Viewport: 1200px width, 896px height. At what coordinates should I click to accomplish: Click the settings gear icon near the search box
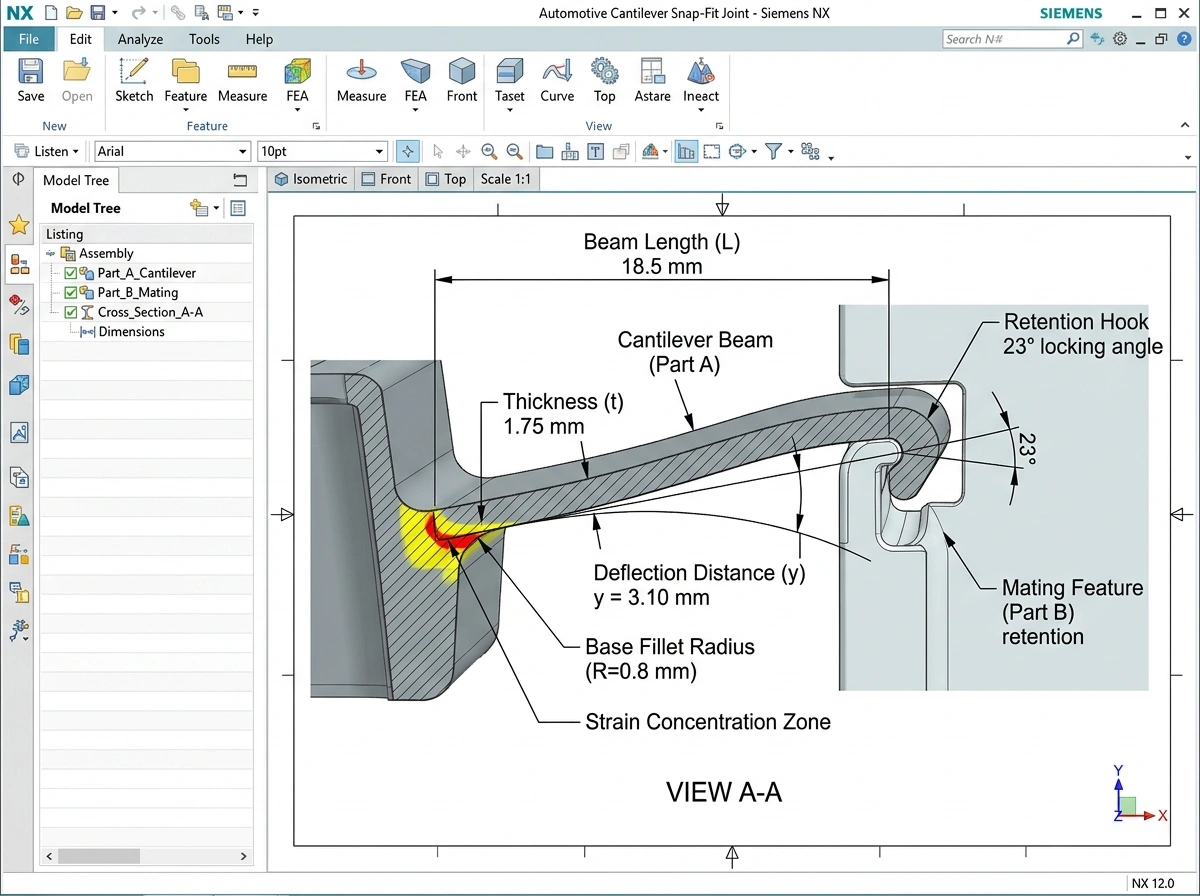tap(1120, 39)
